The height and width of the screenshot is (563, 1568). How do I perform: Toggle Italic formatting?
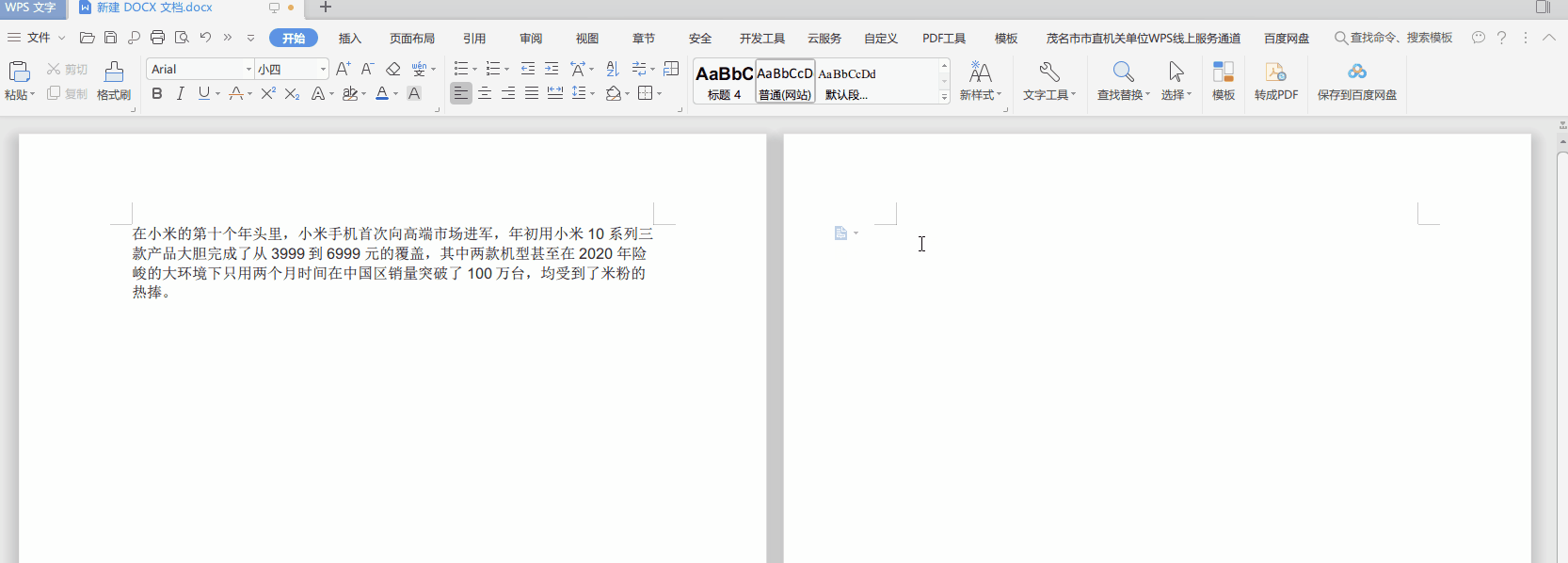(180, 93)
